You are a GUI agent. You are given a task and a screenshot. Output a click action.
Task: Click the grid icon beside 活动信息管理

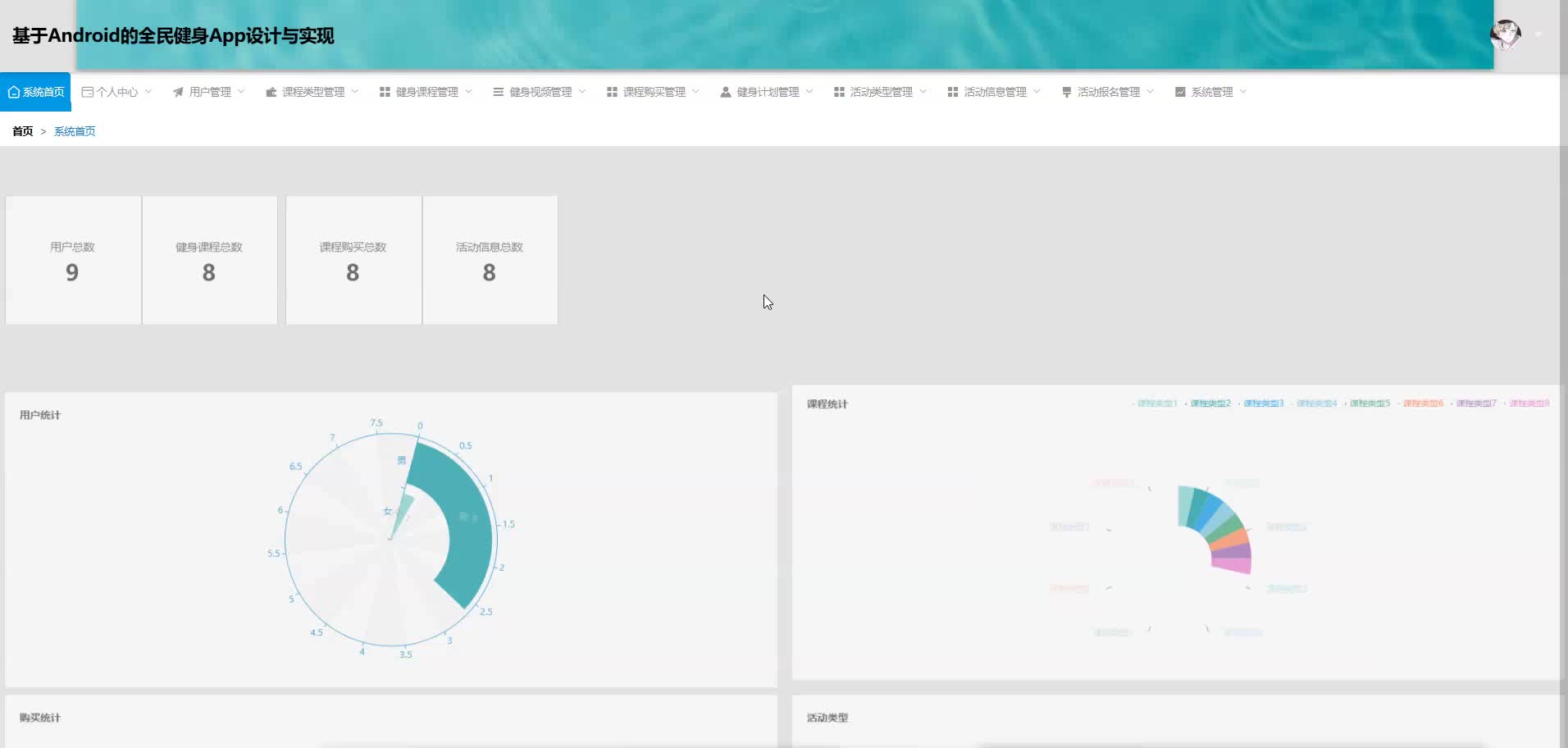click(x=953, y=92)
